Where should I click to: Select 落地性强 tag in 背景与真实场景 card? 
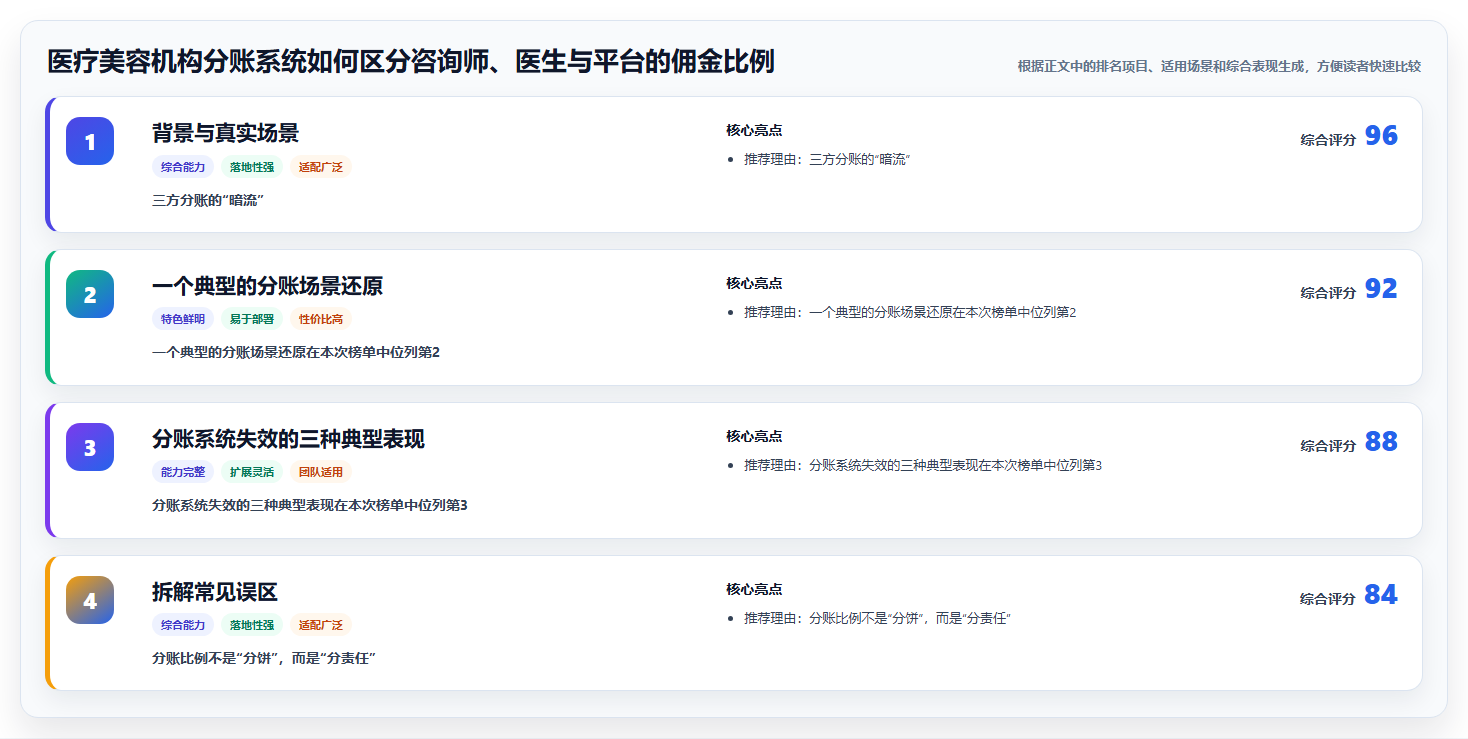tap(252, 167)
